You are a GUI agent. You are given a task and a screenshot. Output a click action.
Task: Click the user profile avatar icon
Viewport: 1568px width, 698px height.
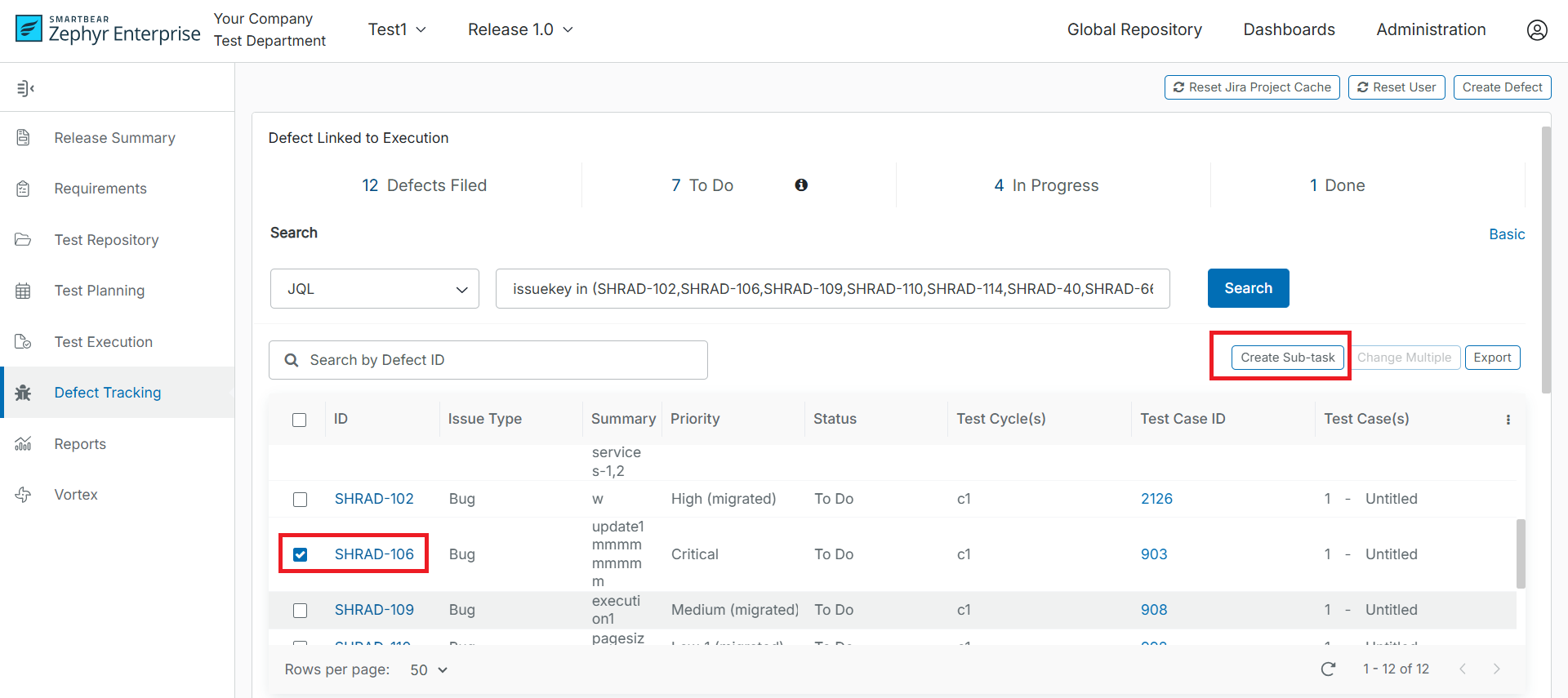pos(1537,30)
